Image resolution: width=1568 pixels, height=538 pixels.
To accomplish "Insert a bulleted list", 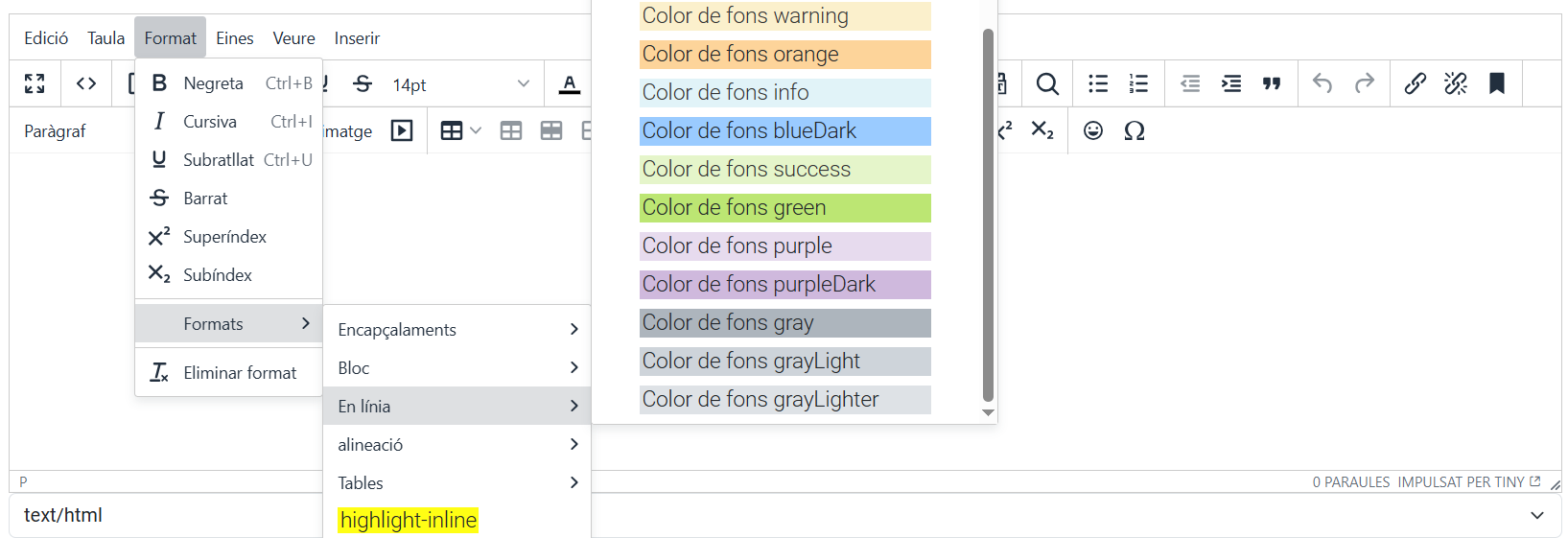I will 1098,84.
